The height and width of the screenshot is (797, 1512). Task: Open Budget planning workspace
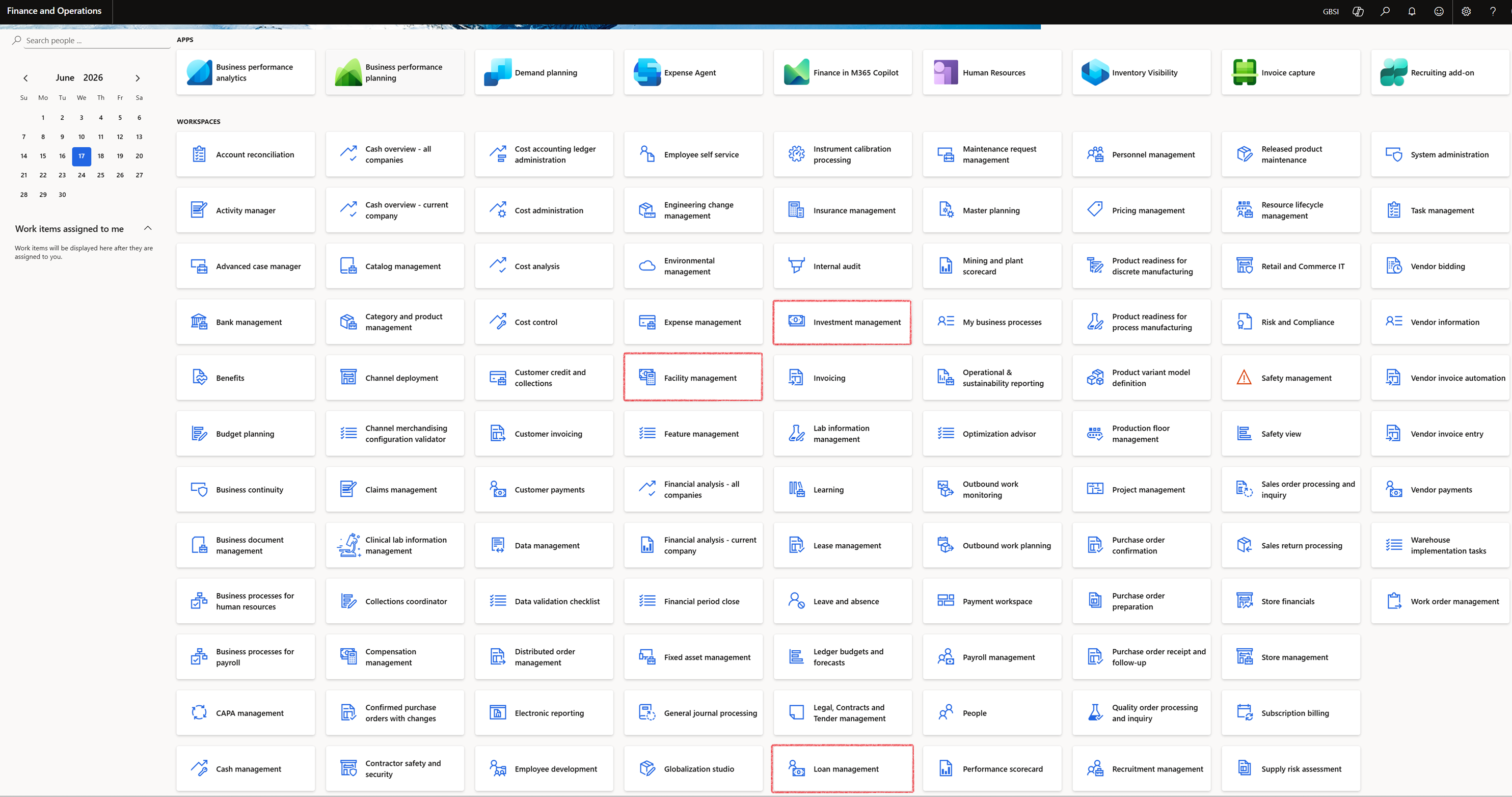point(246,434)
